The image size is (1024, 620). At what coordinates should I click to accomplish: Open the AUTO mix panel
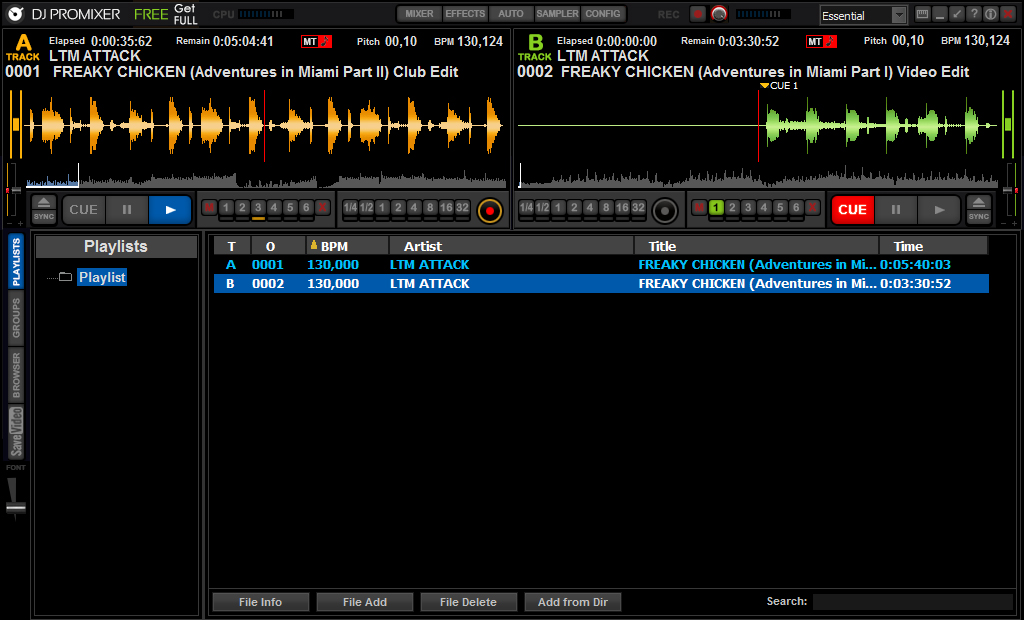point(511,14)
